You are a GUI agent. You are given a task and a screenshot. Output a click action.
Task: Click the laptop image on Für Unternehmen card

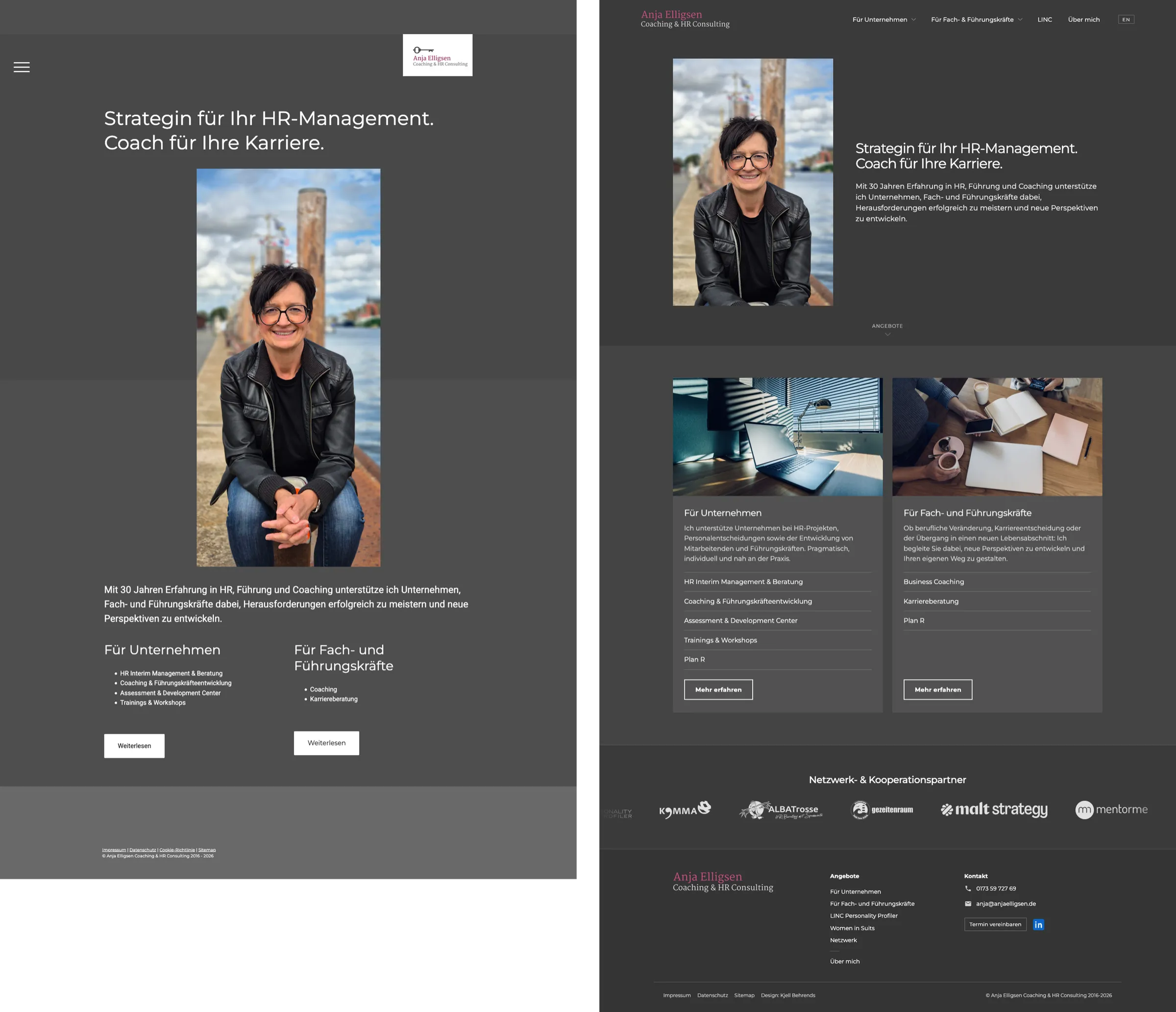click(778, 437)
